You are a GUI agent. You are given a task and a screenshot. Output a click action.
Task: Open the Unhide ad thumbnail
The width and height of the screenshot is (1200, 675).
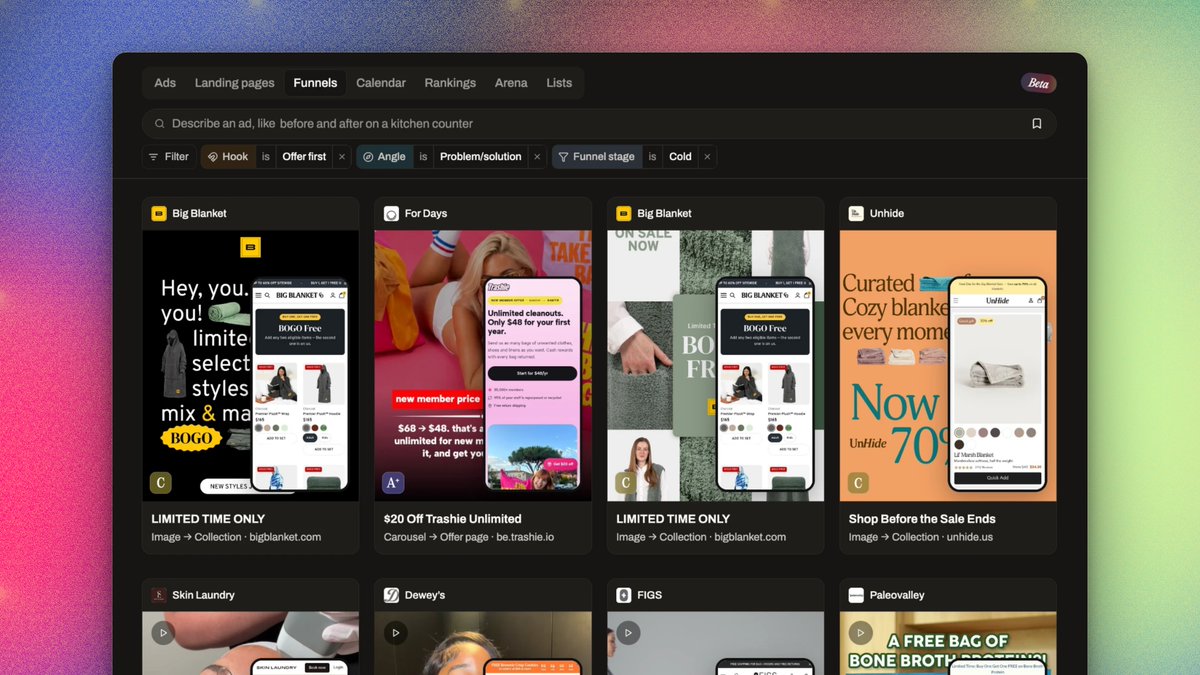pos(948,366)
